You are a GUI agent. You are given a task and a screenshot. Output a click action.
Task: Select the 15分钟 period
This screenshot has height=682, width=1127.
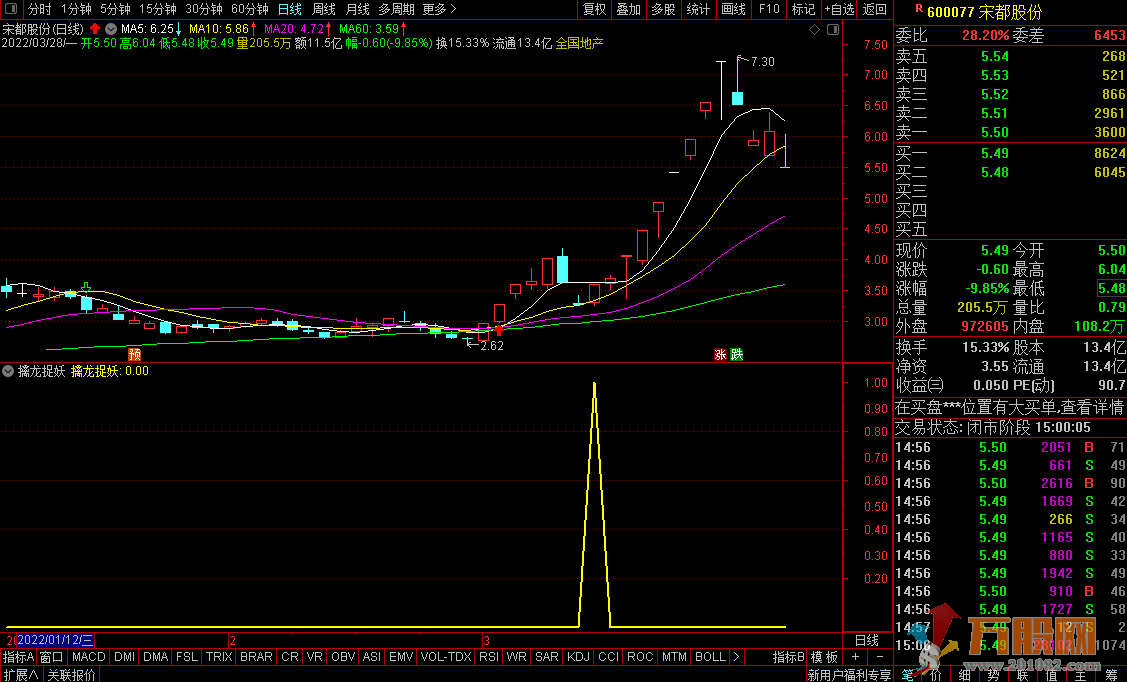157,9
